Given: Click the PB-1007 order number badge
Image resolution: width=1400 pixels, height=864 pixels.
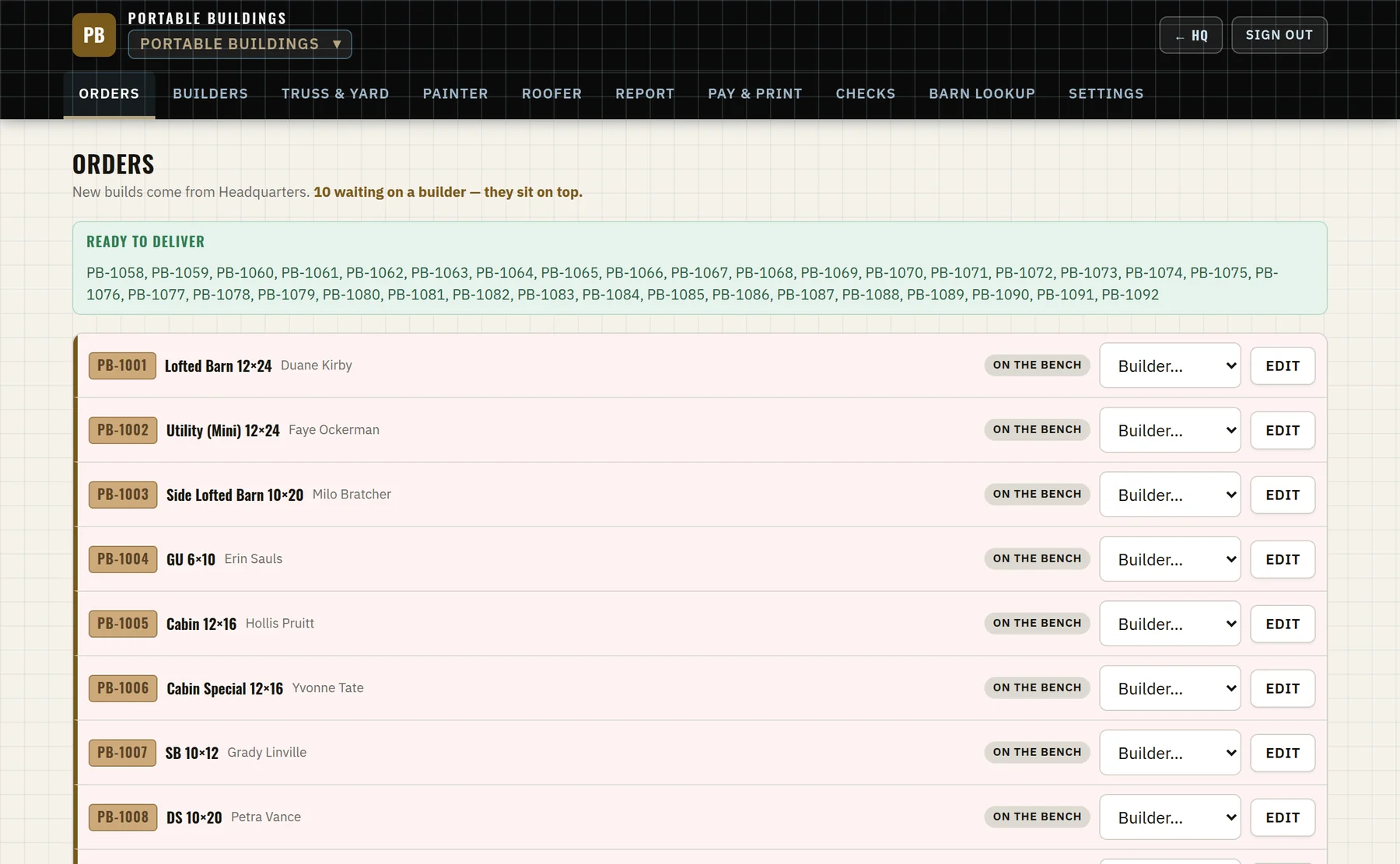Looking at the screenshot, I should point(122,753).
